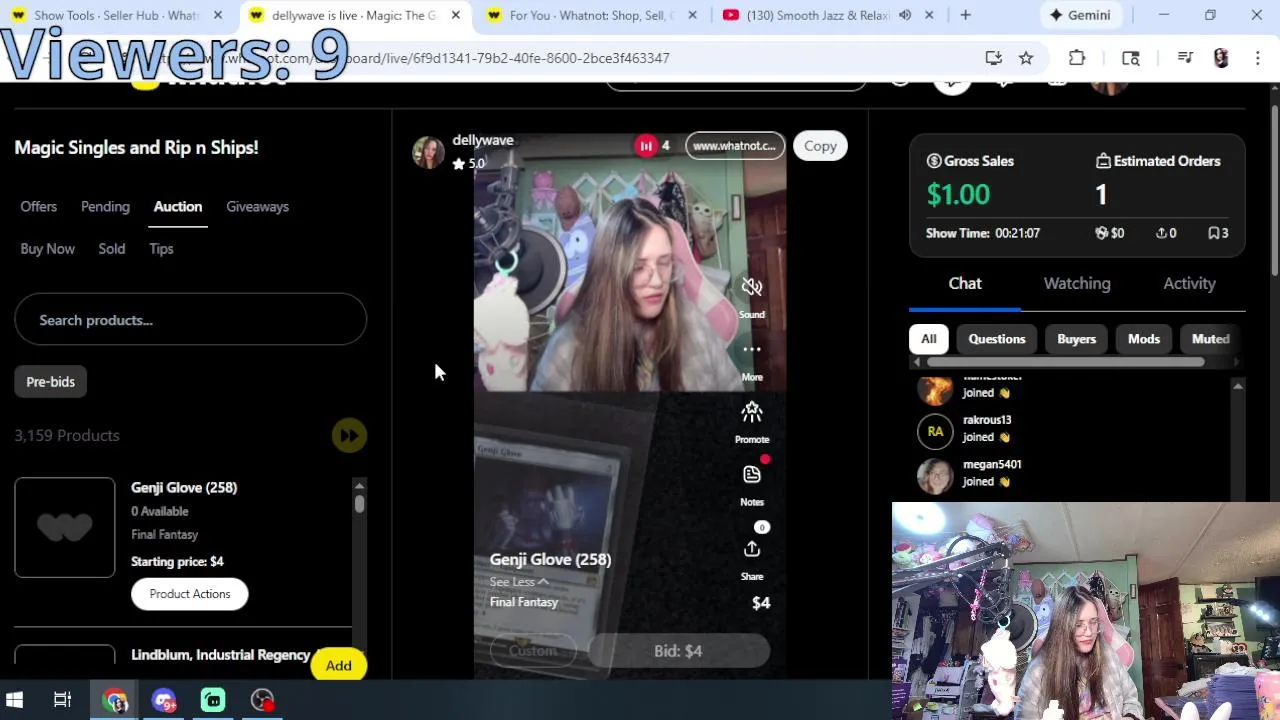Open the More options ellipsis icon
This screenshot has width=1280, height=720.
752,349
